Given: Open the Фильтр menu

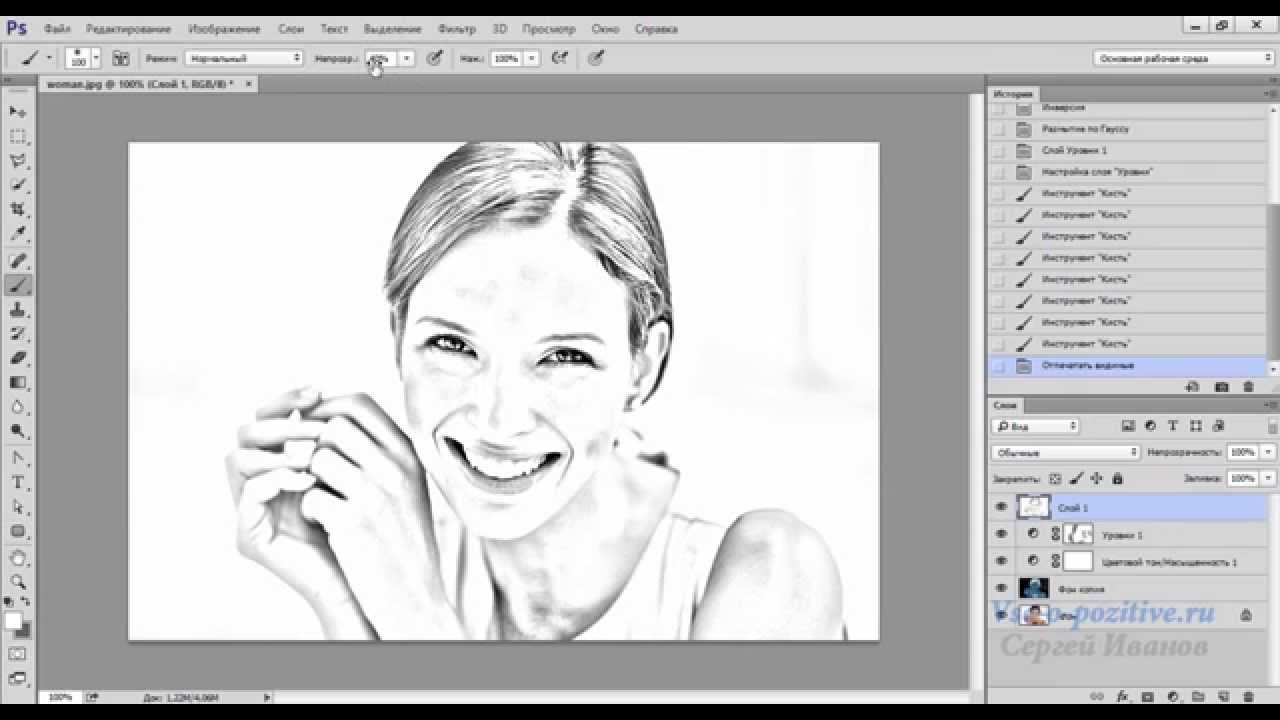Looking at the screenshot, I should 457,29.
